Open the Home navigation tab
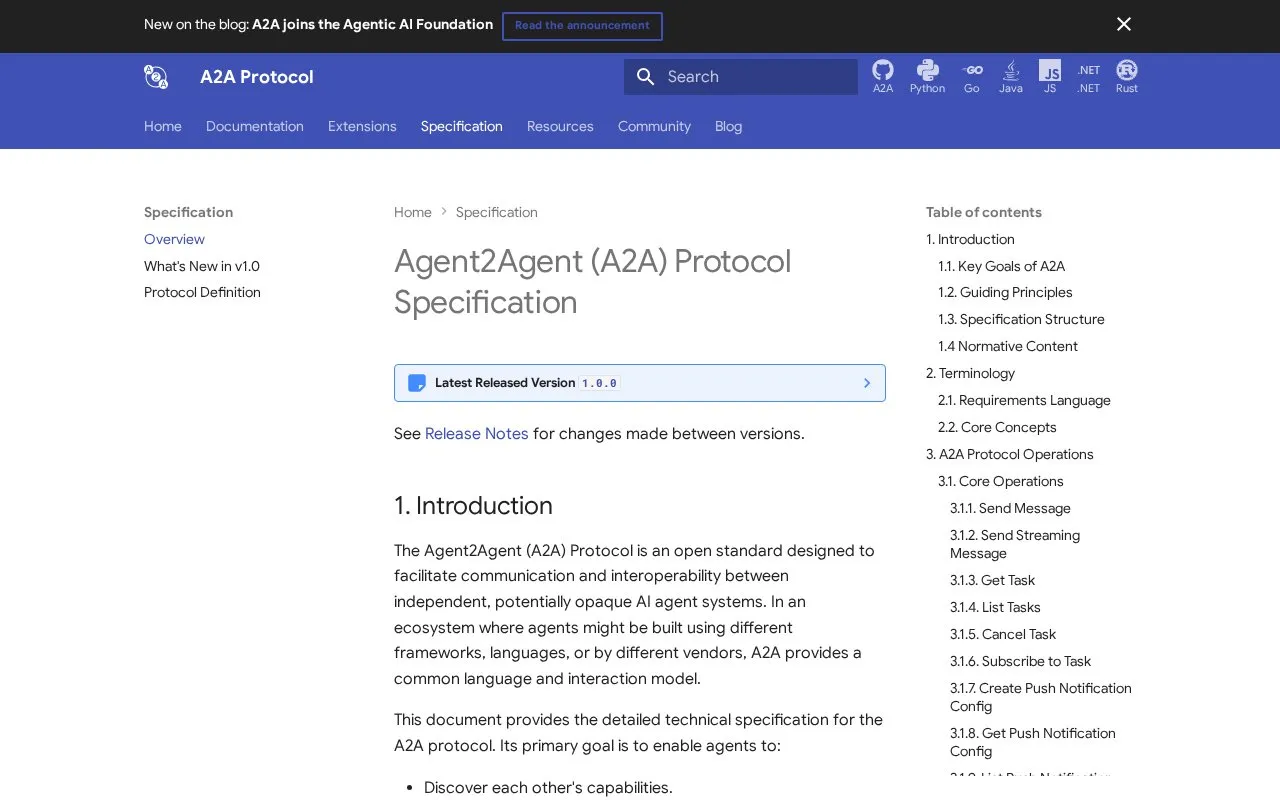The height and width of the screenshot is (800, 1280). click(x=163, y=126)
